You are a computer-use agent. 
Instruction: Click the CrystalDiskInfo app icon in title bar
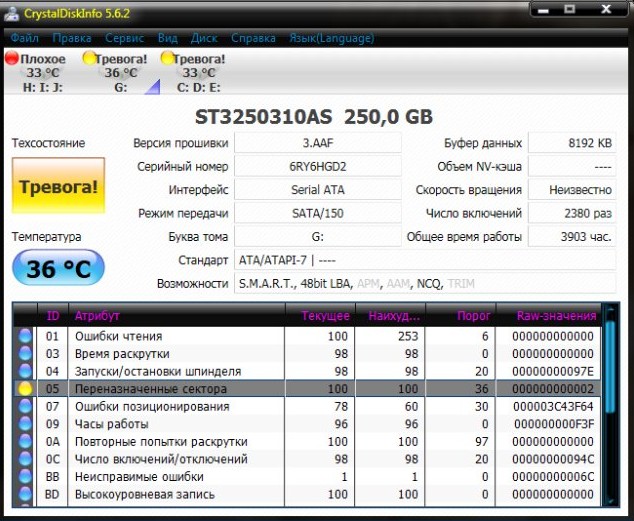pos(12,13)
